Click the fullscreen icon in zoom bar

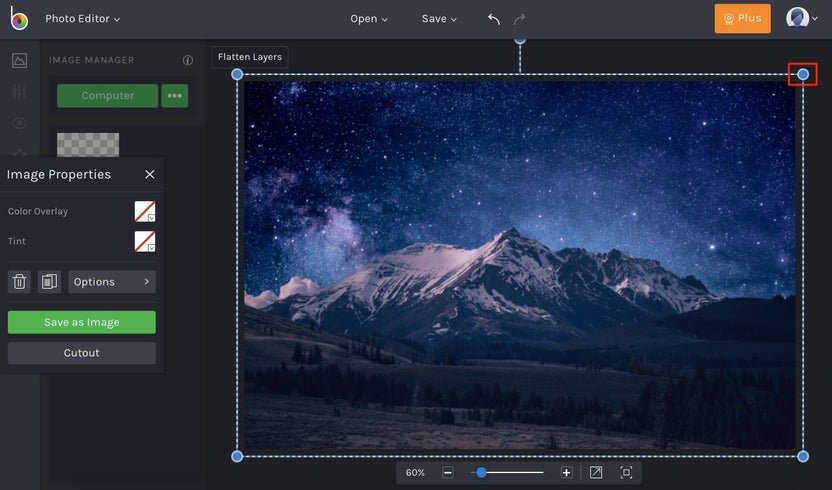coord(626,472)
